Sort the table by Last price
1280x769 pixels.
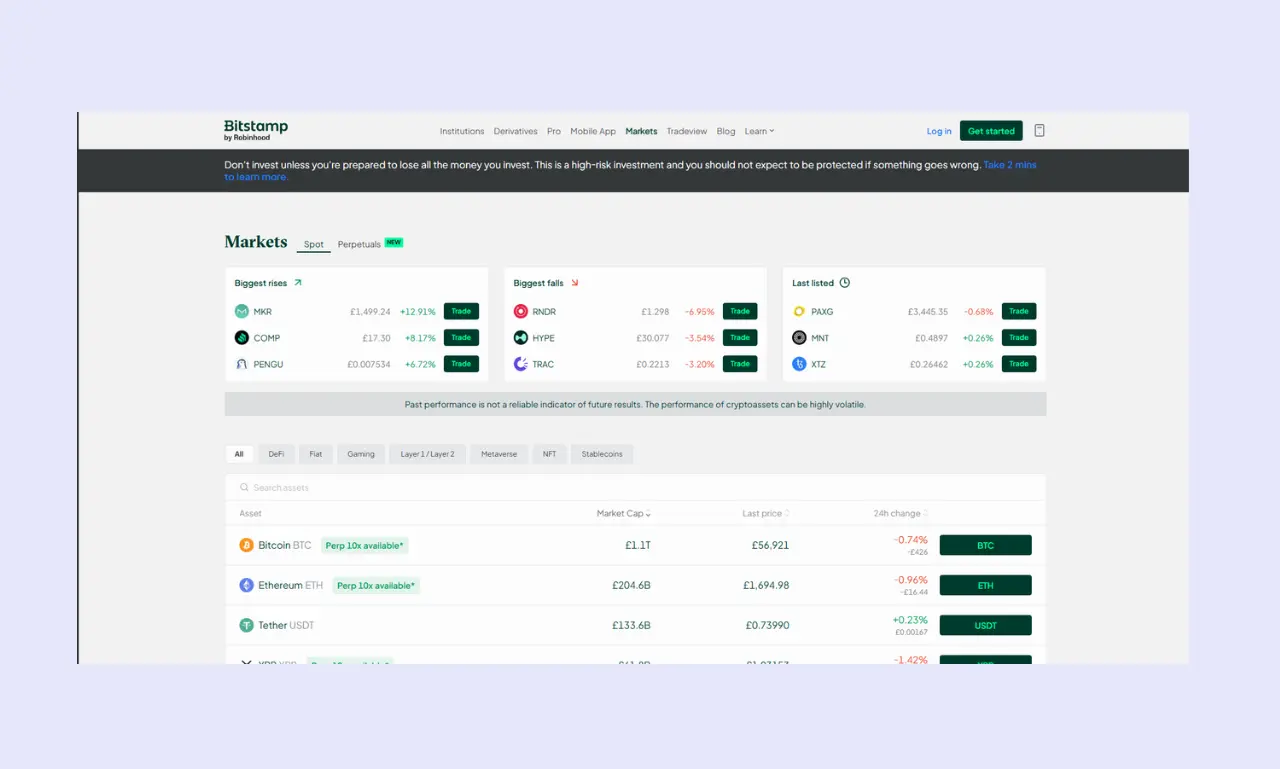click(x=766, y=514)
